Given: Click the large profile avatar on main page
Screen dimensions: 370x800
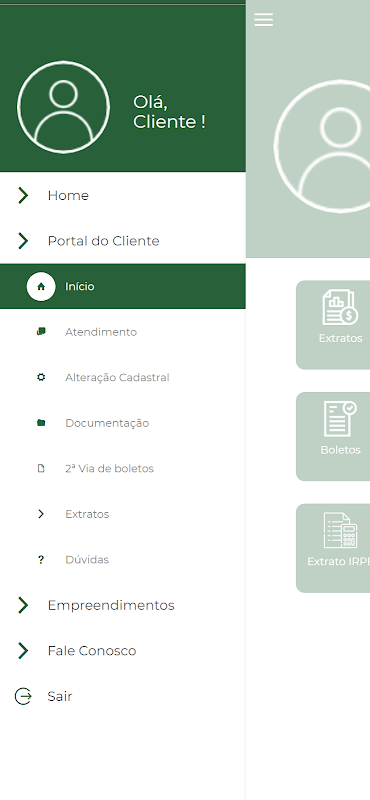Looking at the screenshot, I should pyautogui.click(x=322, y=146).
